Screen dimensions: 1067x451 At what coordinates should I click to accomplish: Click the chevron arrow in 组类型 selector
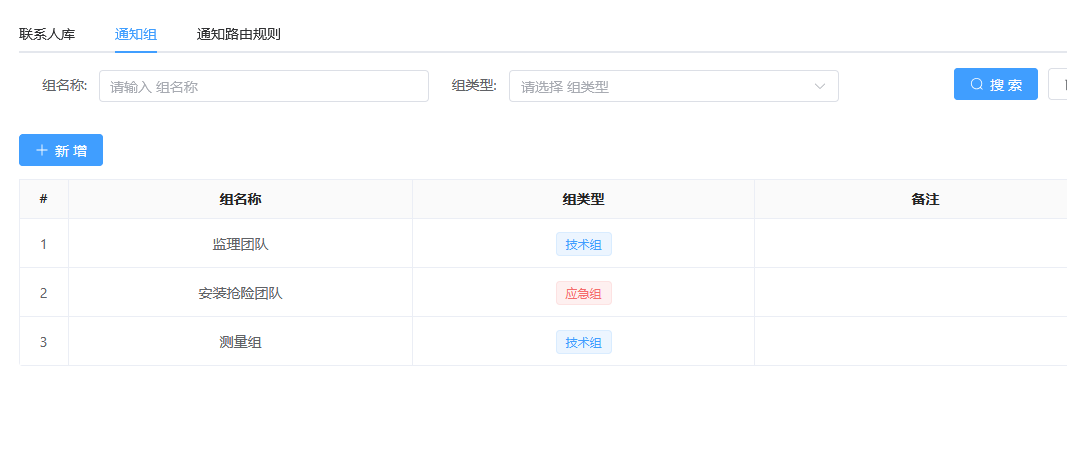pos(820,86)
